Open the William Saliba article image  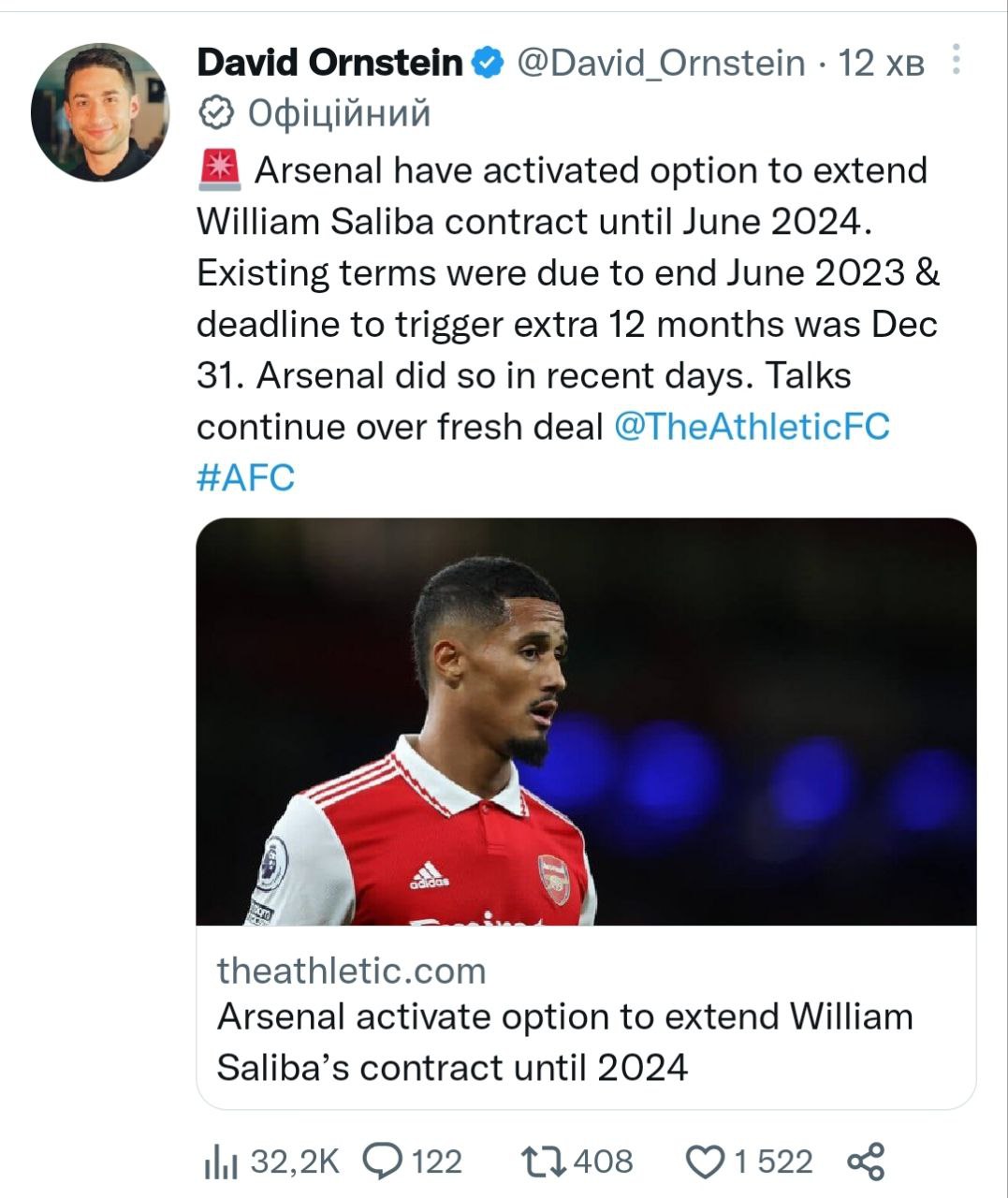pos(586,721)
